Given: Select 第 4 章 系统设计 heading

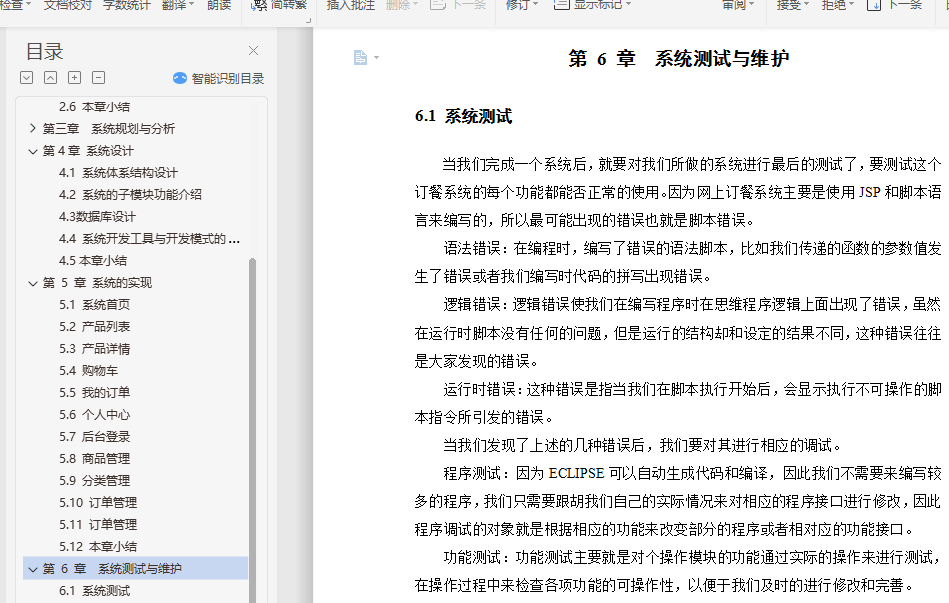Looking at the screenshot, I should click(88, 151).
